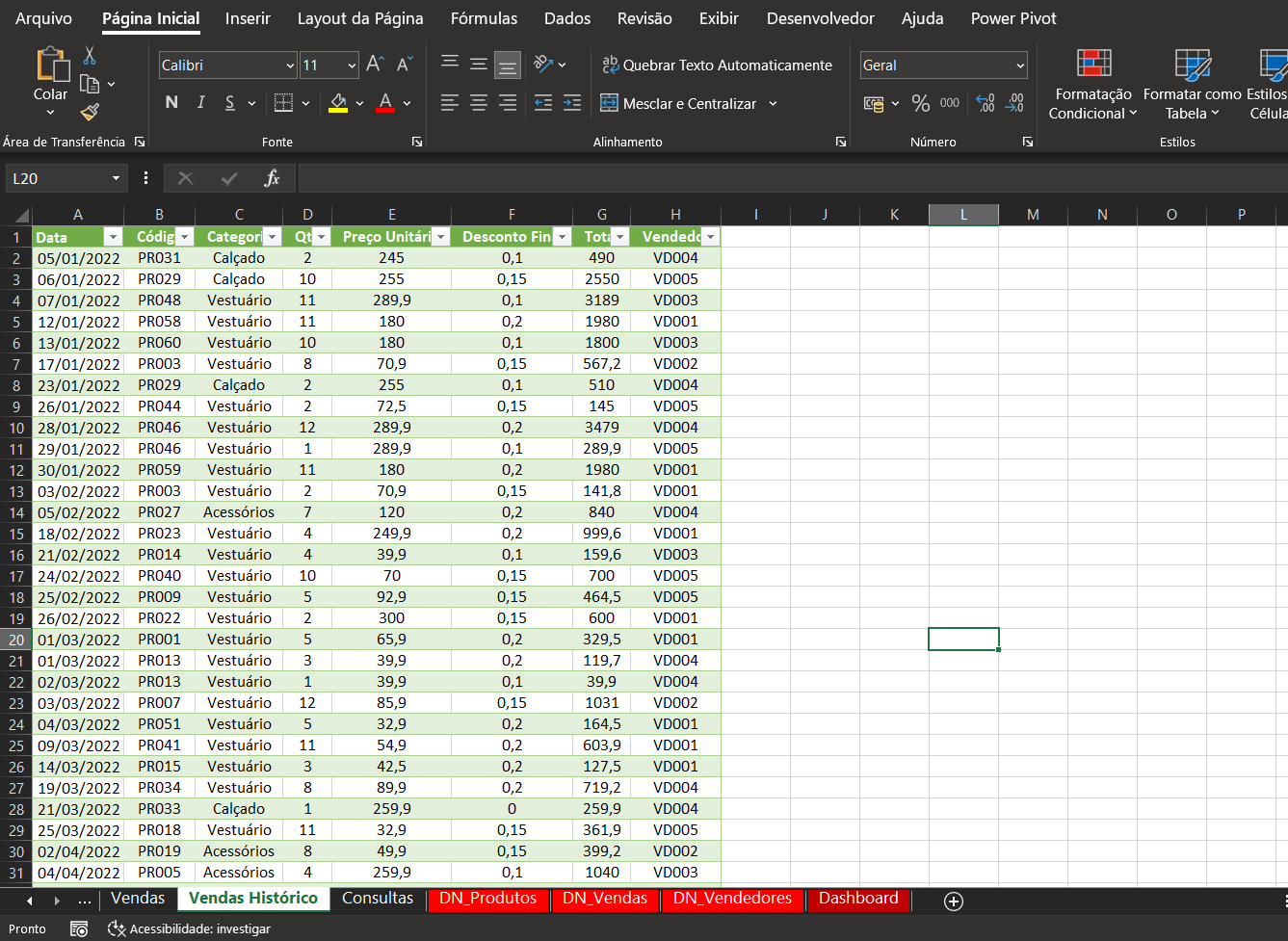Open the Power Pivot ribbon tab
Screen dimensions: 1288x941
coord(1013,18)
